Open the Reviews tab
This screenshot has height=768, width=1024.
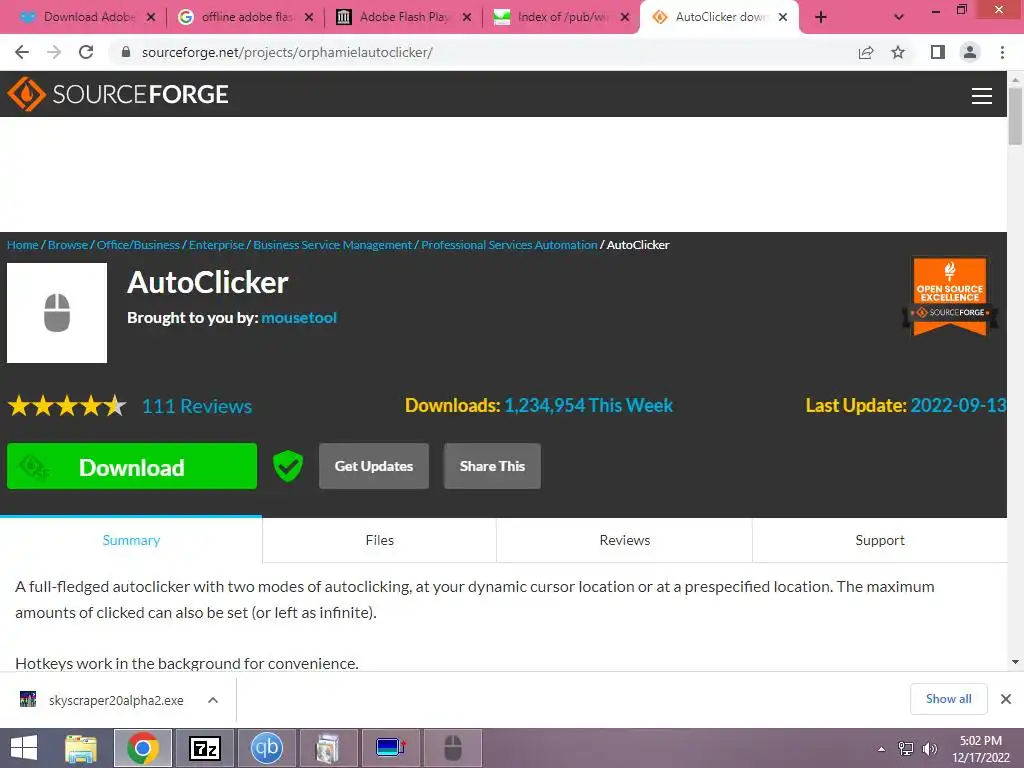[624, 540]
